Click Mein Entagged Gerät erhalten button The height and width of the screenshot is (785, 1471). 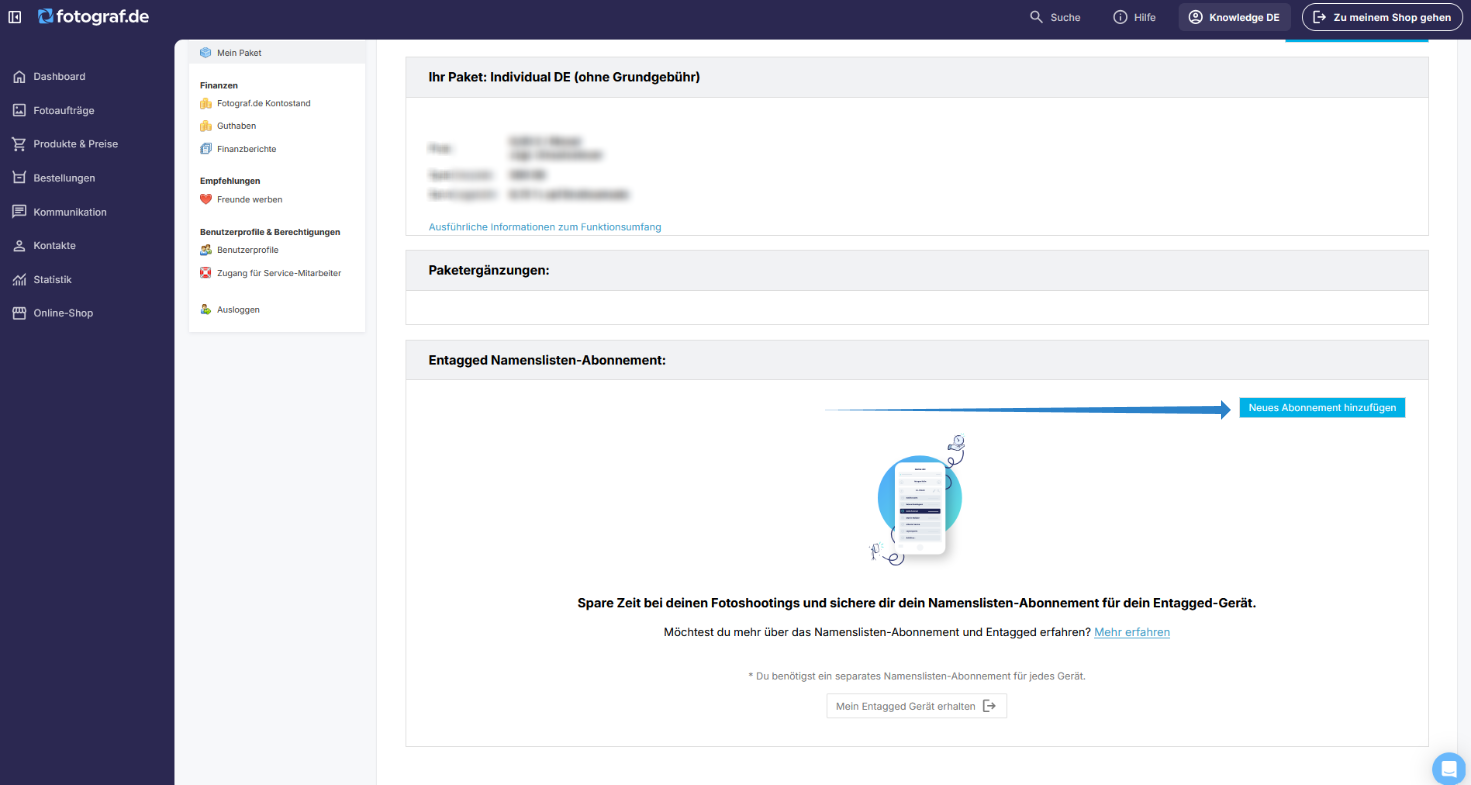[x=916, y=706]
